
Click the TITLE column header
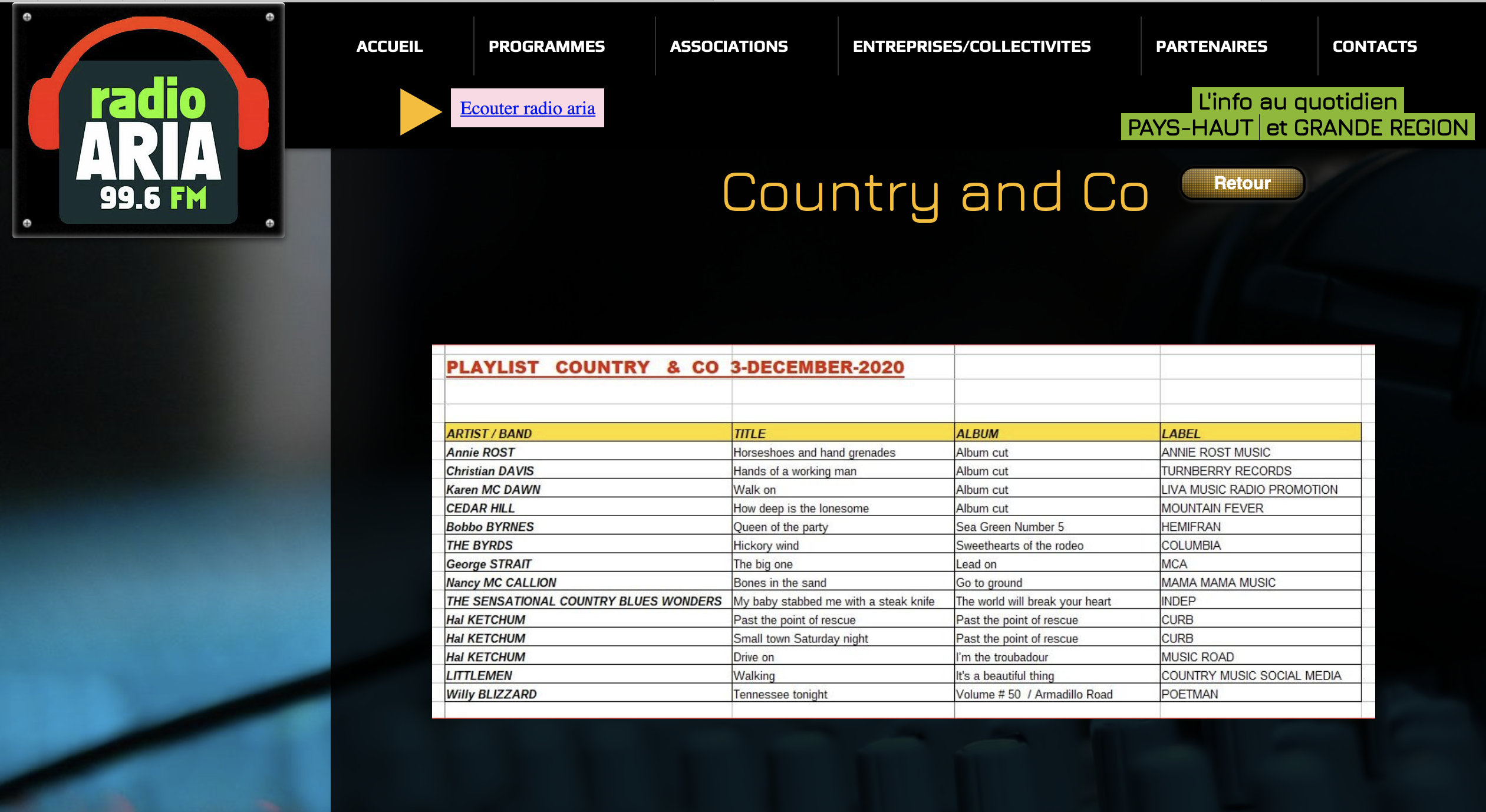click(843, 433)
